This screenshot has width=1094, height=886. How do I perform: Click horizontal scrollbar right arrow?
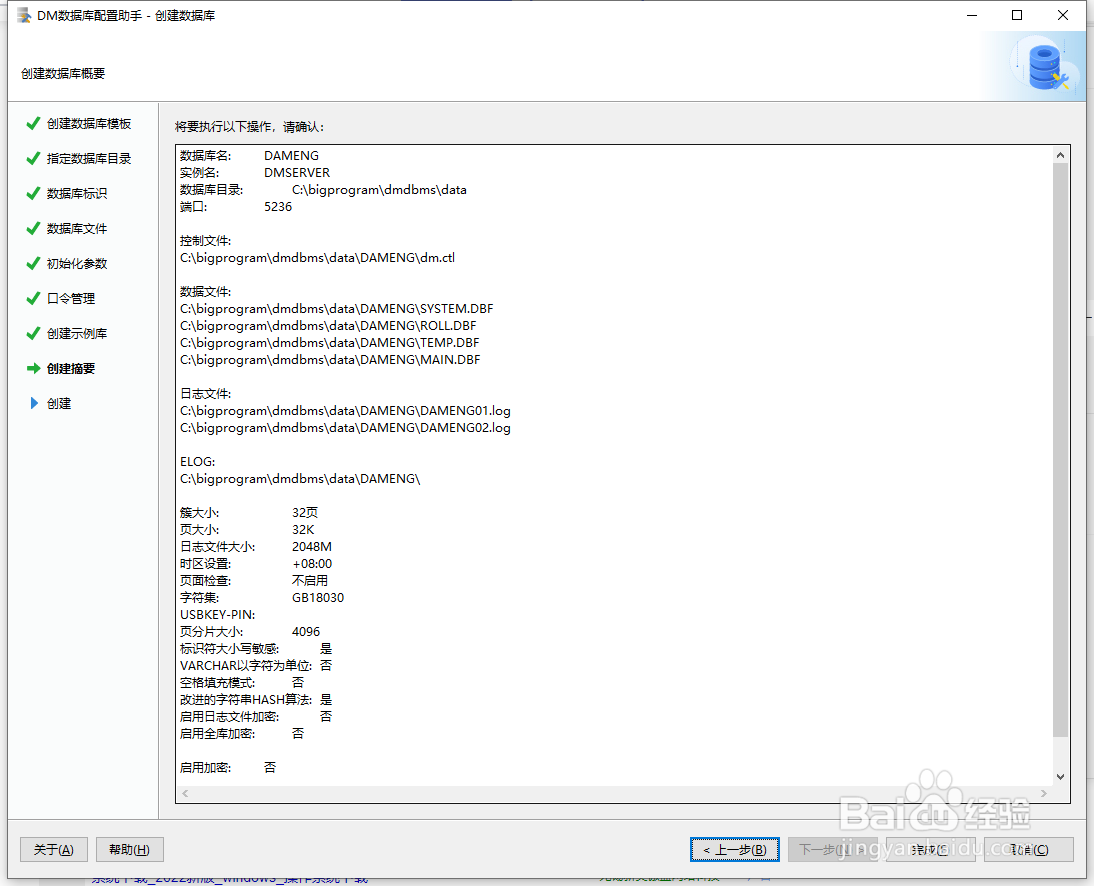[1044, 793]
